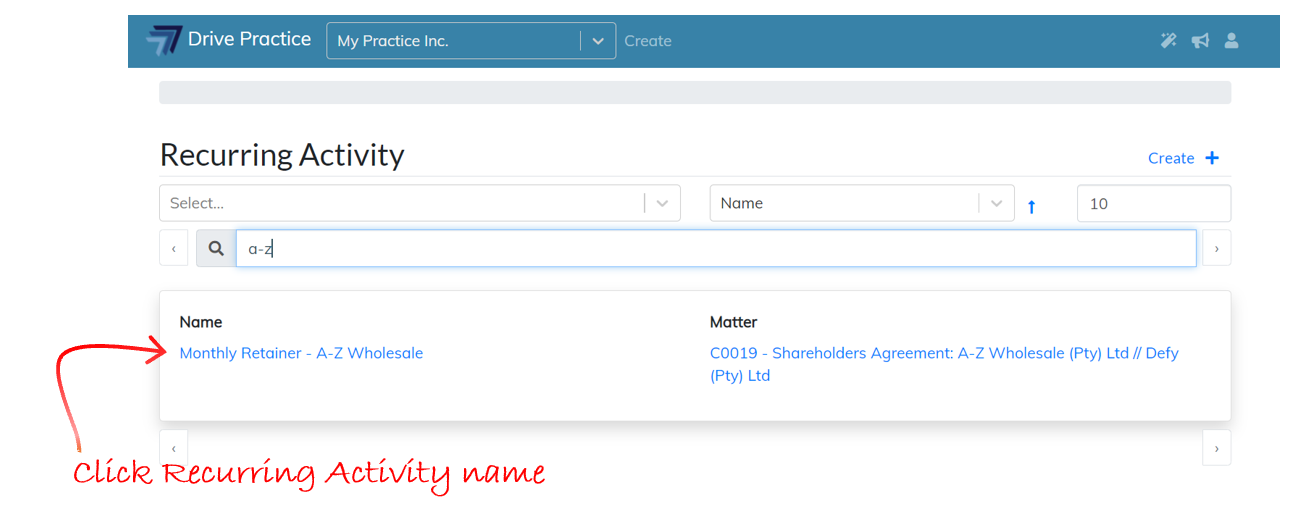Open the megaphone announcements icon
Screen dimensions: 1302x519
[x=1200, y=41]
